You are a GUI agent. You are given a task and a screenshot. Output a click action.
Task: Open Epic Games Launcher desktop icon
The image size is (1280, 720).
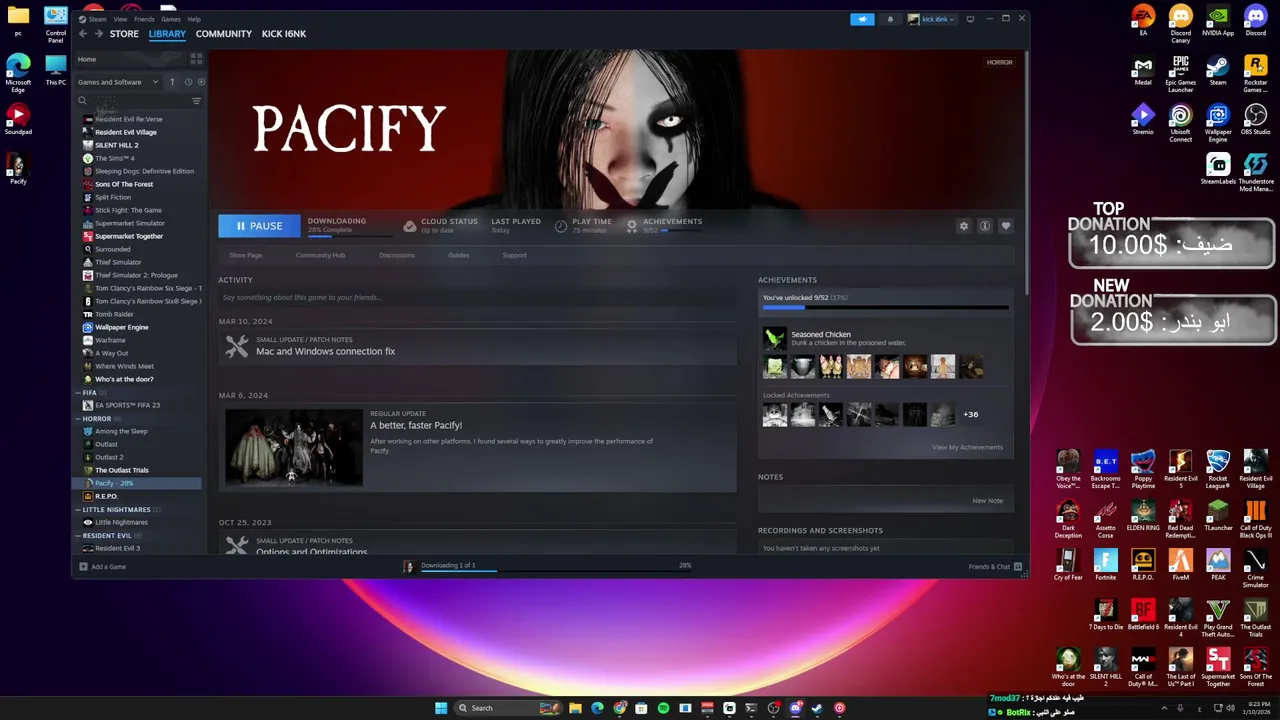(x=1181, y=73)
